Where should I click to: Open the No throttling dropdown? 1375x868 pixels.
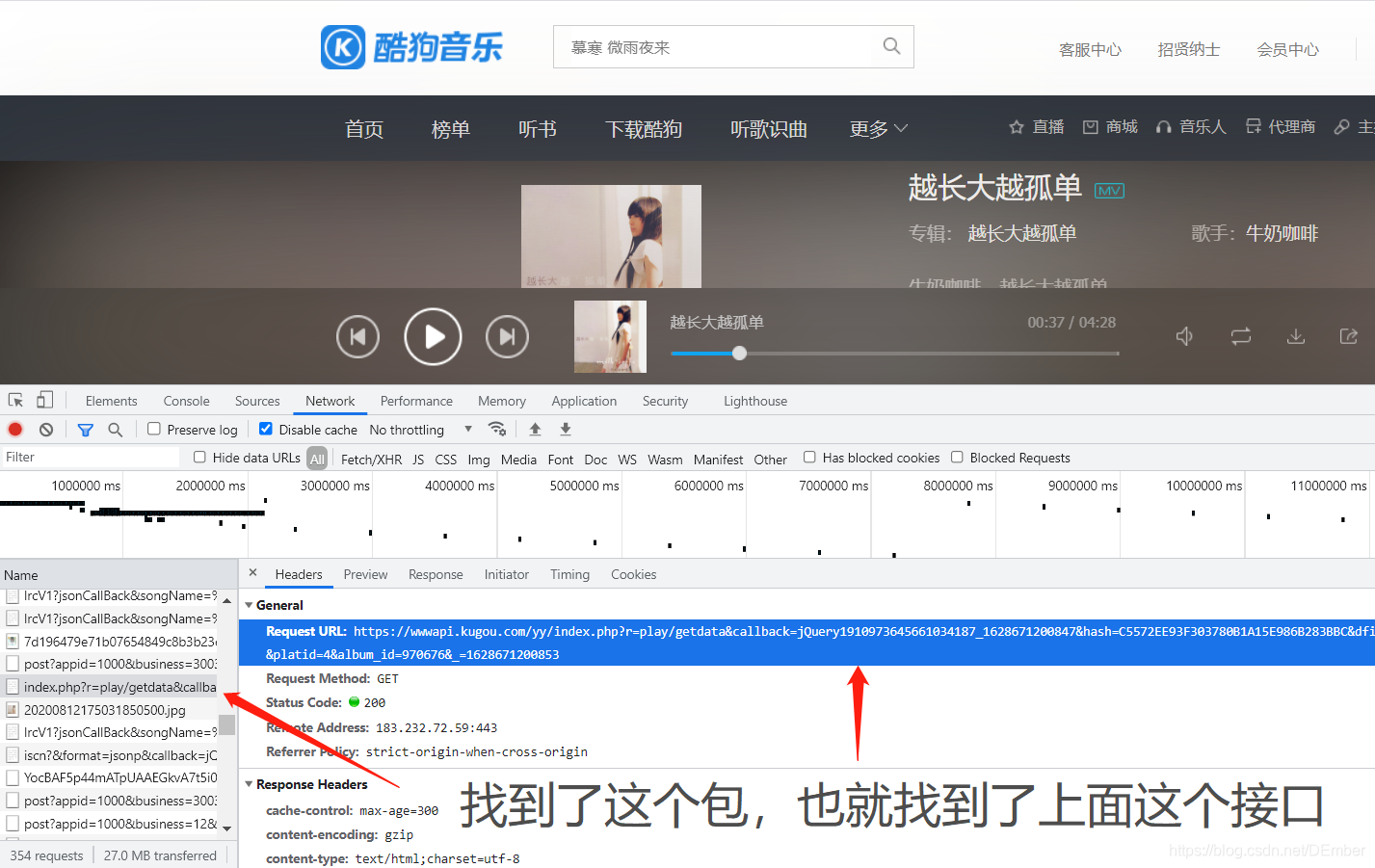pos(421,430)
